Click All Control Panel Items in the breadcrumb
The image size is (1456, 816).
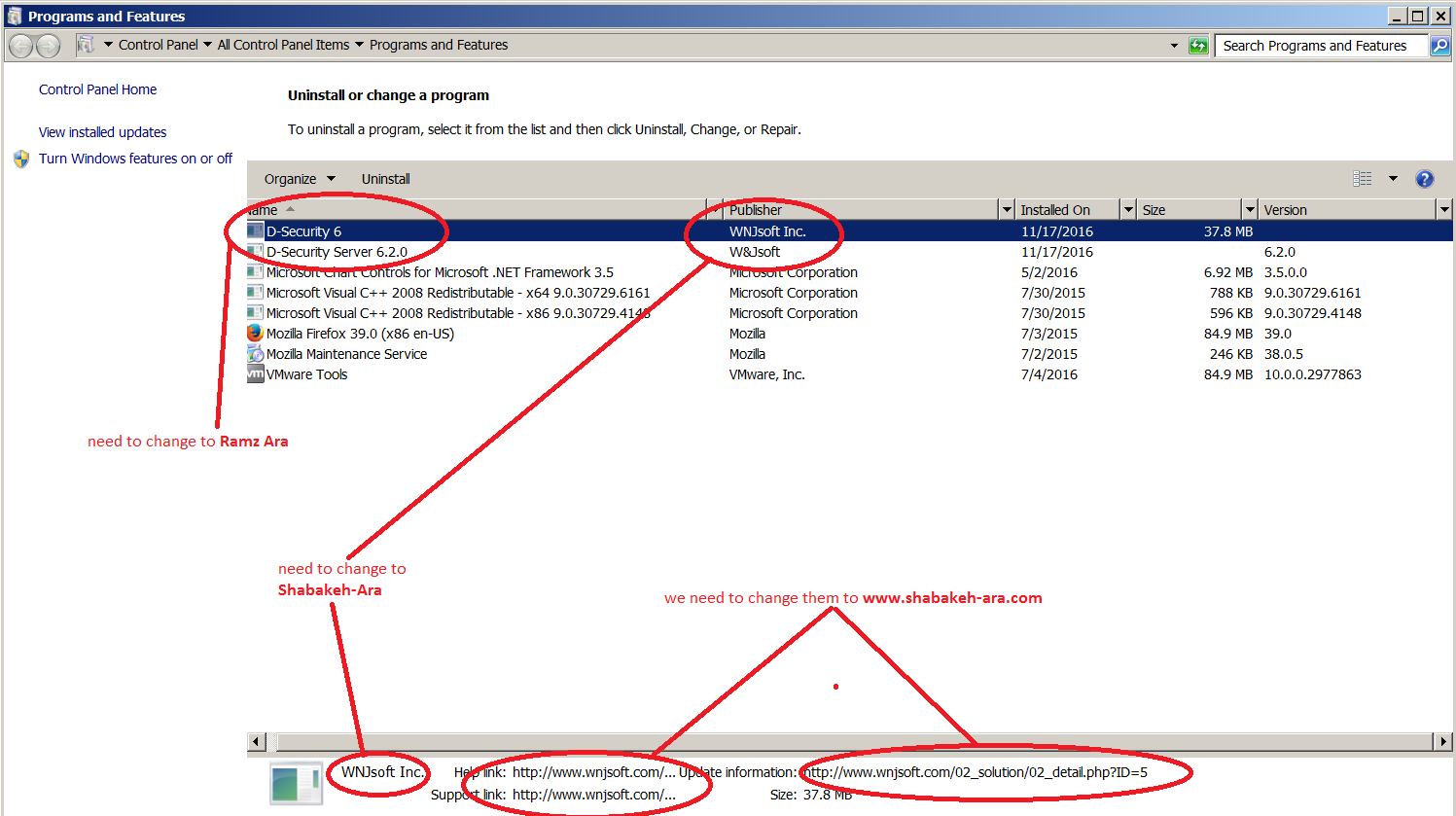coord(283,45)
